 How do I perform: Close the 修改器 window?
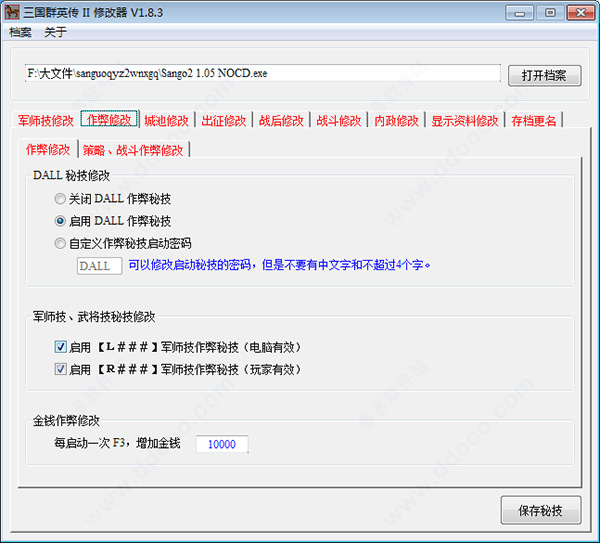pos(580,13)
